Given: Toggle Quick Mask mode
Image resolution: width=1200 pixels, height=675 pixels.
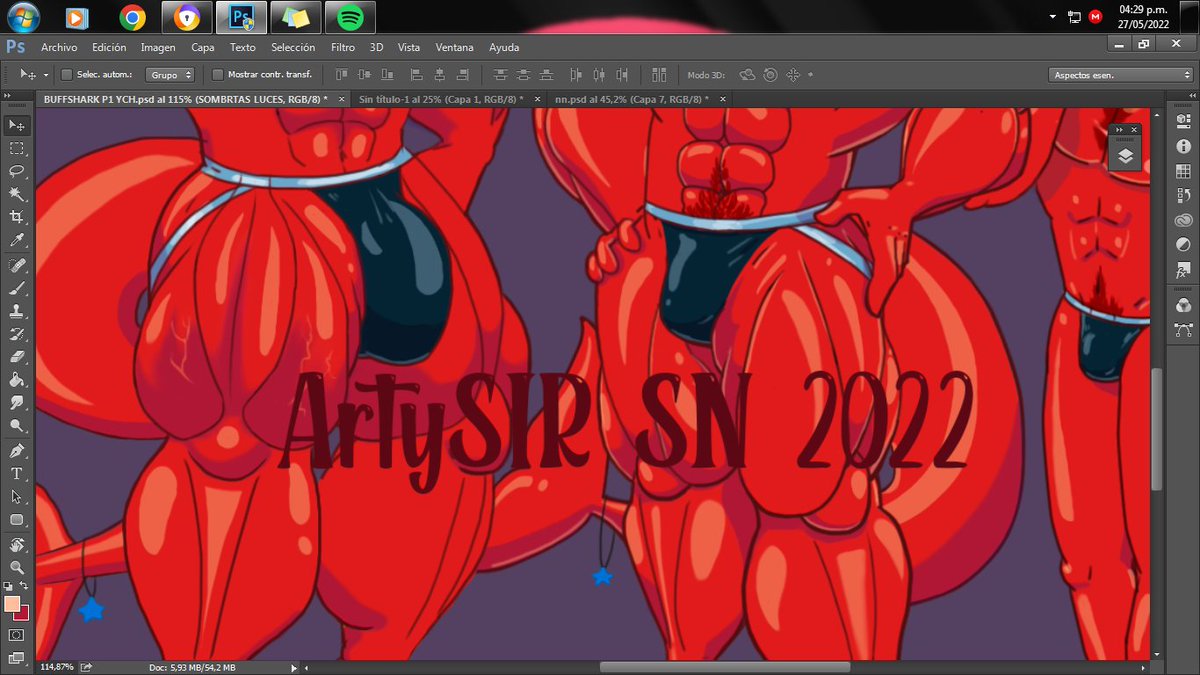Looking at the screenshot, I should [17, 635].
